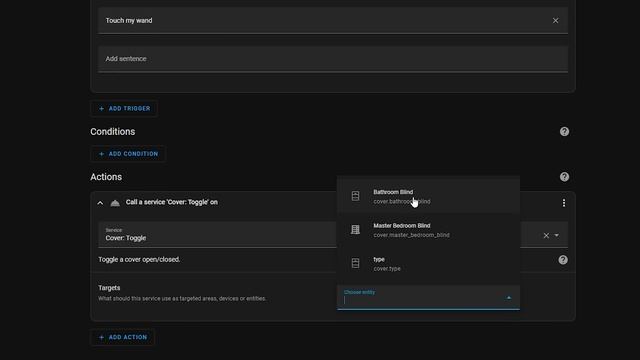Screen dimensions: 640x360
Task: Expand the Service dropdown arrow
Action: pos(557,236)
